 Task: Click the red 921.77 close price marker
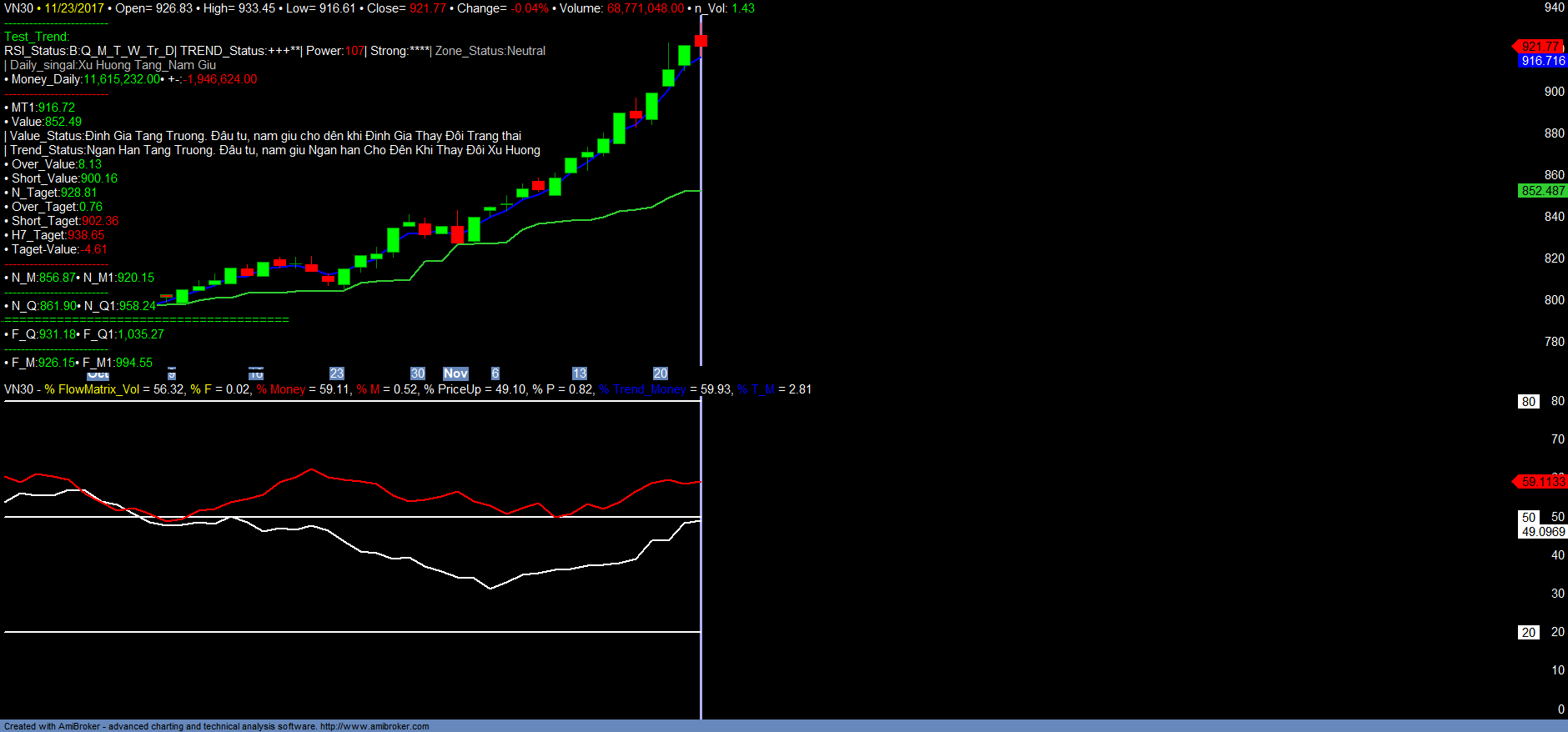(x=1540, y=47)
